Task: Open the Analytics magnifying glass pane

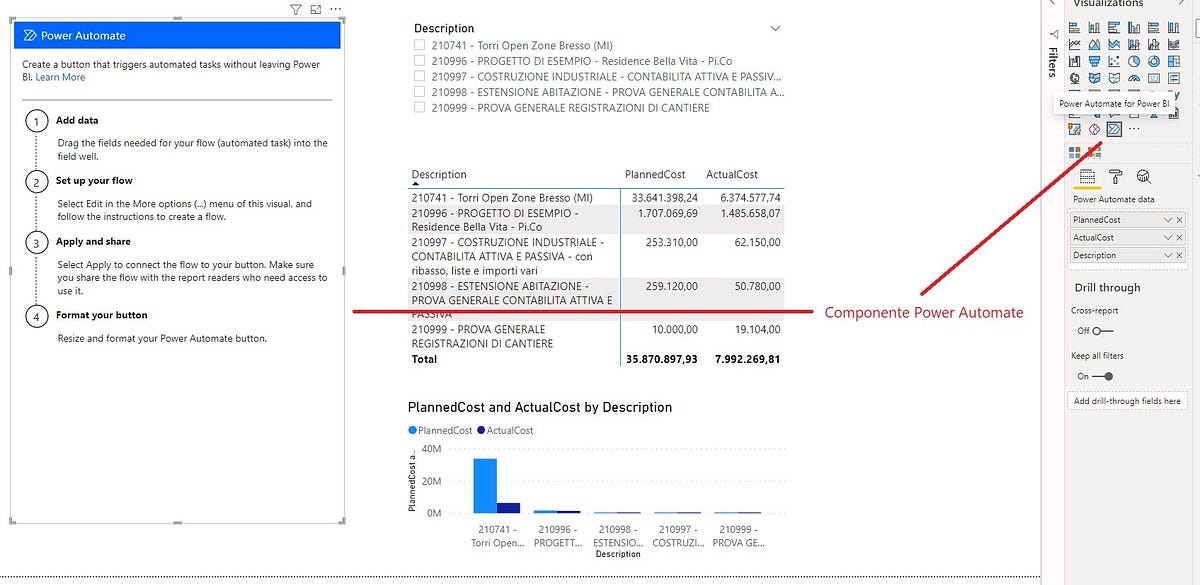Action: pyautogui.click(x=1143, y=176)
